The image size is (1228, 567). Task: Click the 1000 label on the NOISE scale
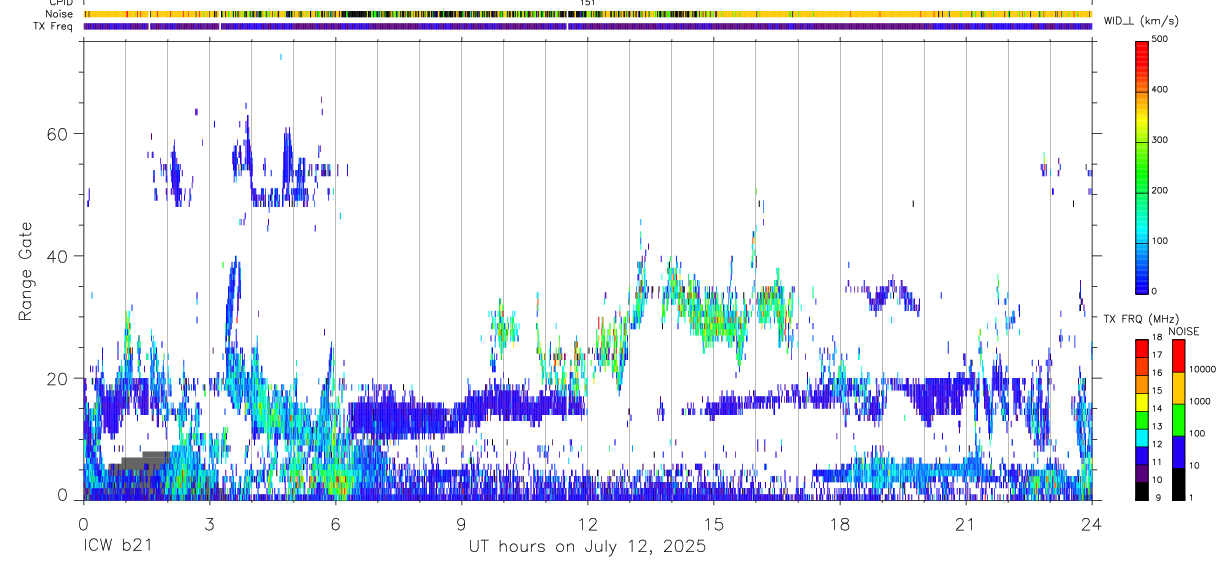[1201, 401]
